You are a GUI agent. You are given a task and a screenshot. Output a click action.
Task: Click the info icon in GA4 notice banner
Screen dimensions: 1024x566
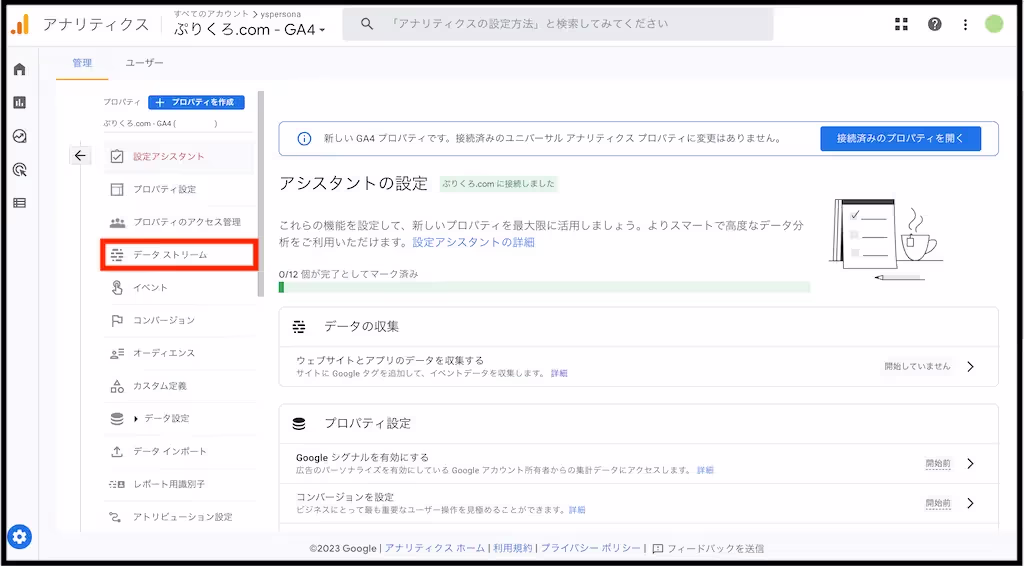[x=304, y=138]
